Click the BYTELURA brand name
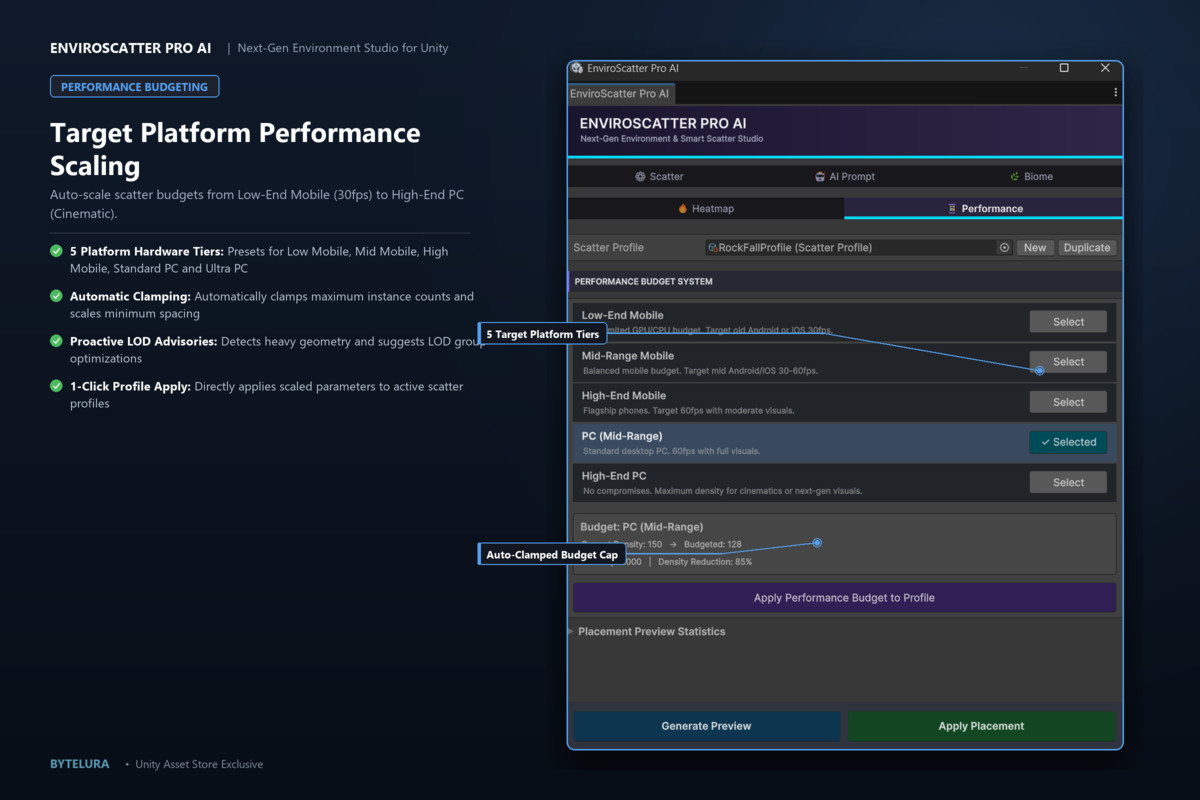This screenshot has height=800, width=1200. 80,764
